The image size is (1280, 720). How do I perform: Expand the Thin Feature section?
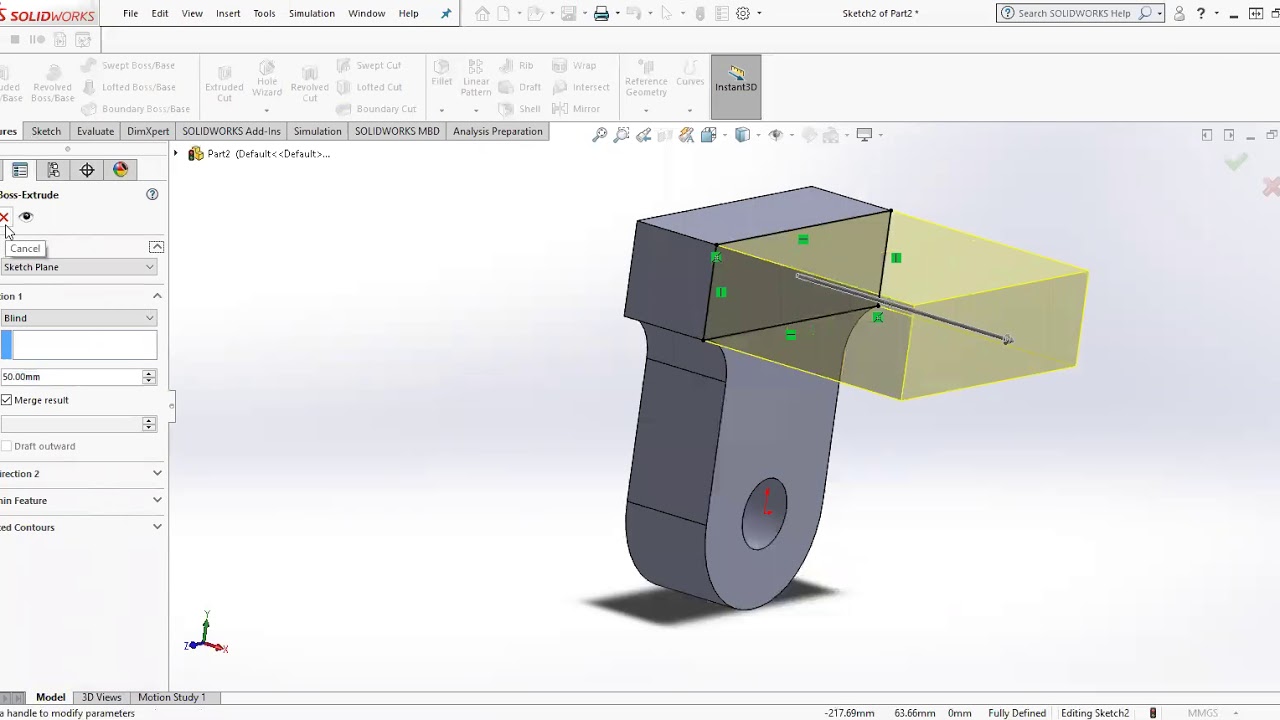[157, 500]
